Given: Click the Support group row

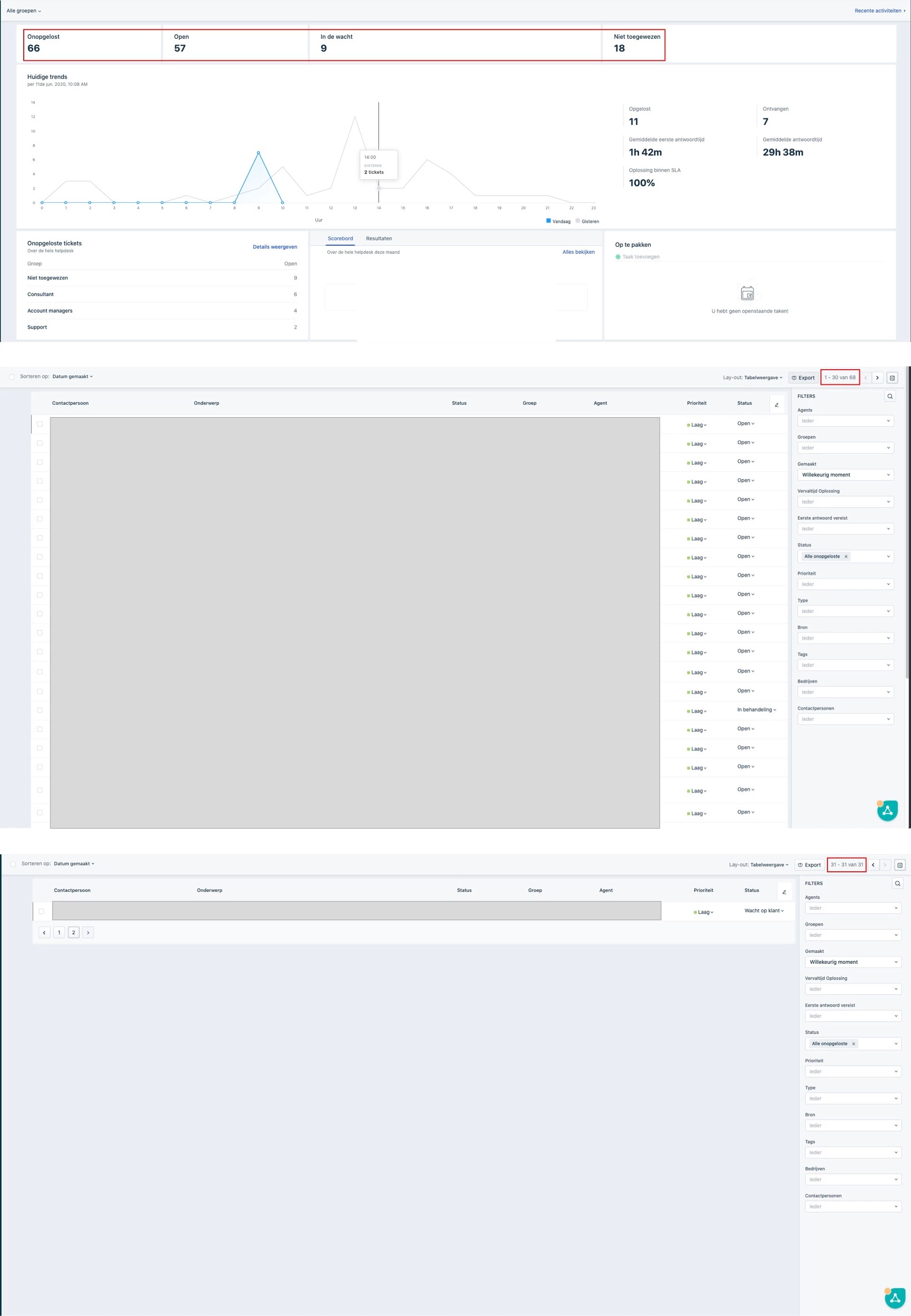Looking at the screenshot, I should click(162, 328).
